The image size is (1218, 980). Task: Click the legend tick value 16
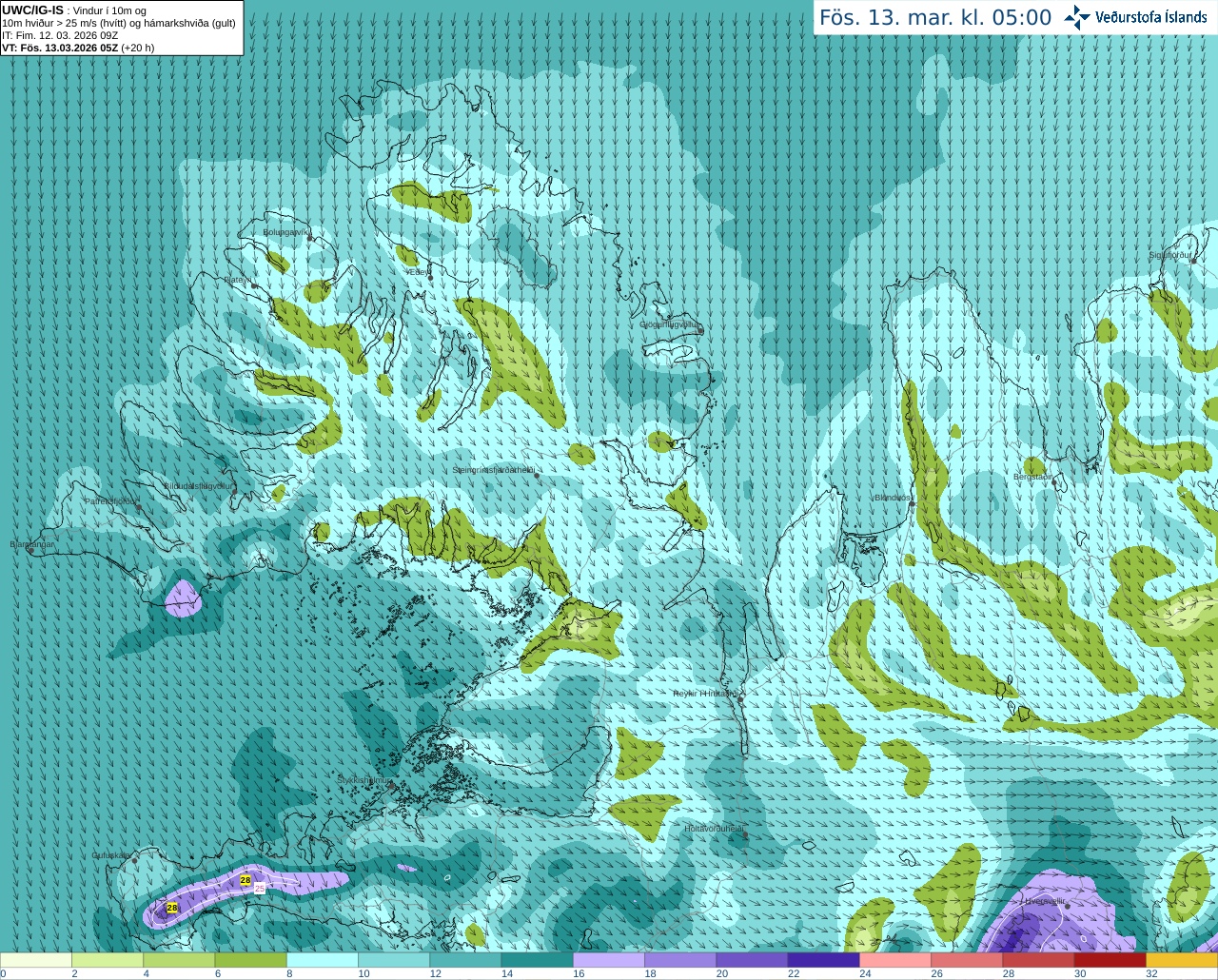(x=579, y=973)
